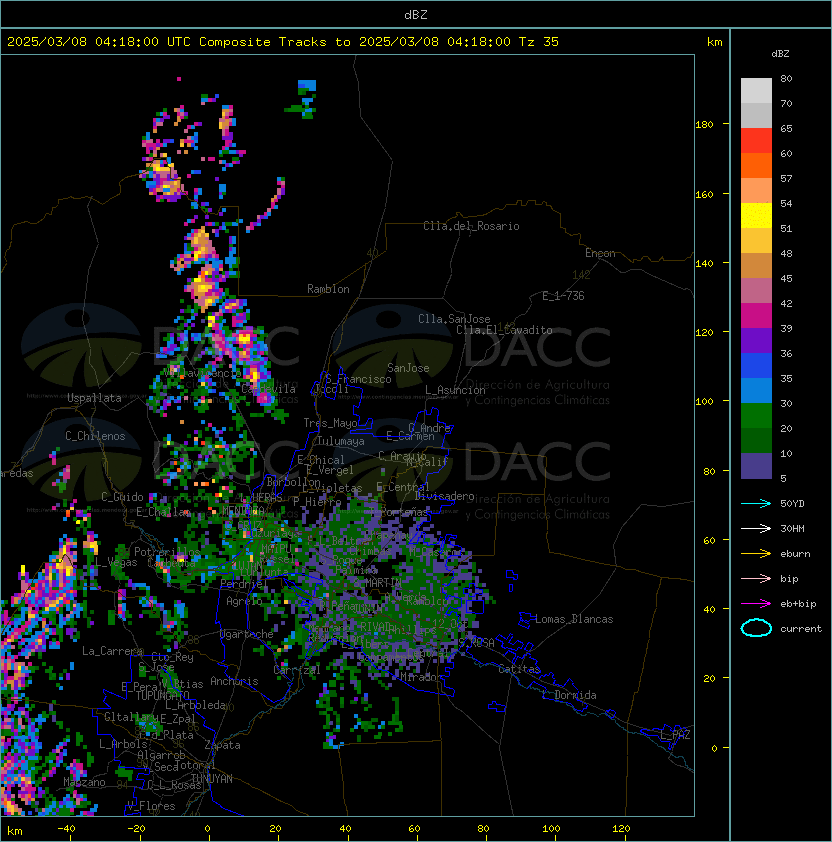
Task: Click the Zapata map label
Action: 222,745
